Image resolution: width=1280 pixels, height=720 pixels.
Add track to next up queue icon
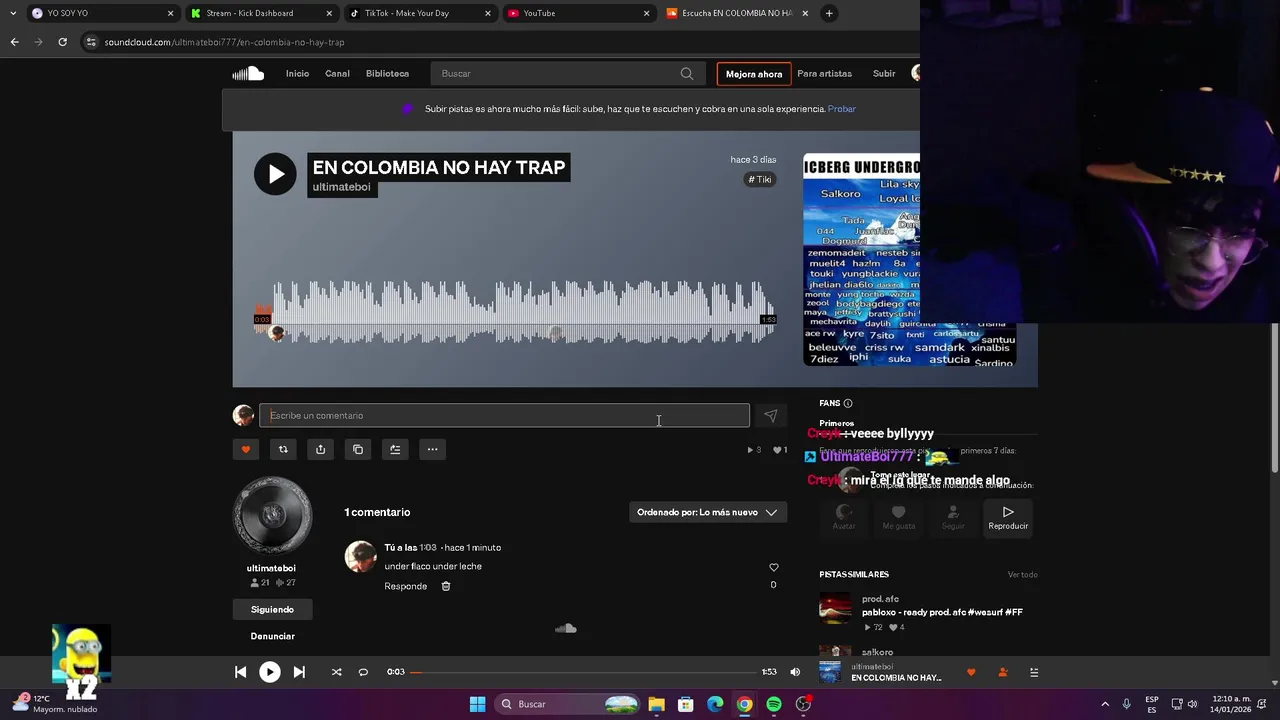coord(395,449)
